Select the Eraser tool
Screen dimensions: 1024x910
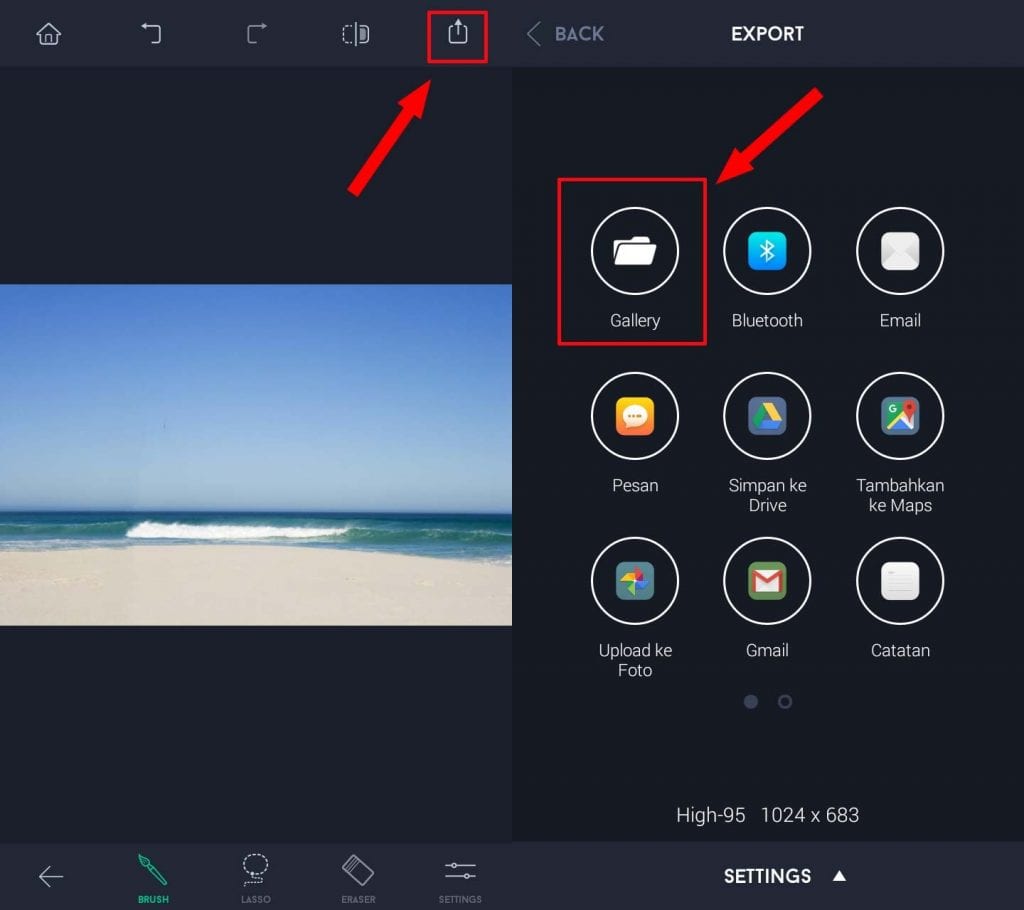click(358, 879)
